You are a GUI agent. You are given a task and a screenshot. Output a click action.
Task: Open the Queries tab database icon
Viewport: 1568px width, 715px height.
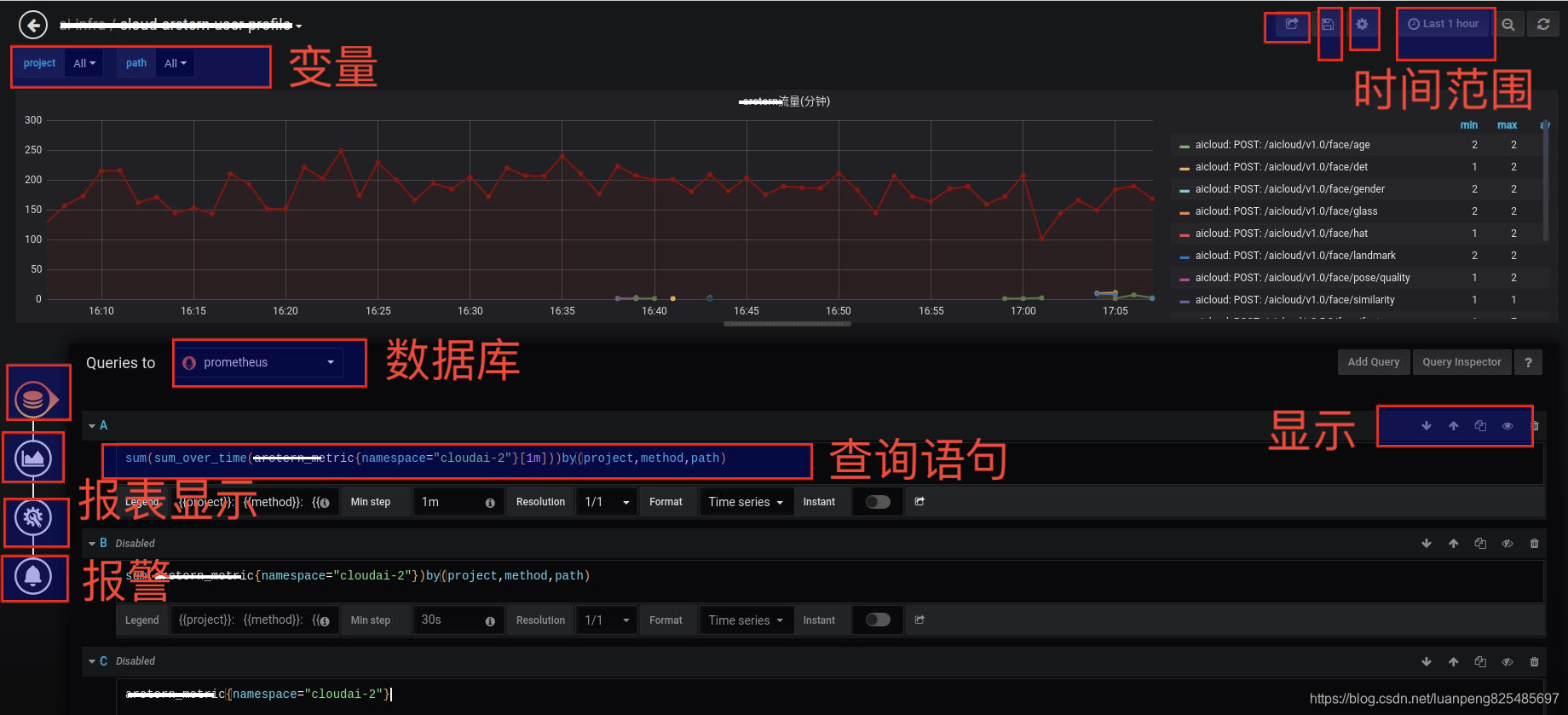point(33,398)
